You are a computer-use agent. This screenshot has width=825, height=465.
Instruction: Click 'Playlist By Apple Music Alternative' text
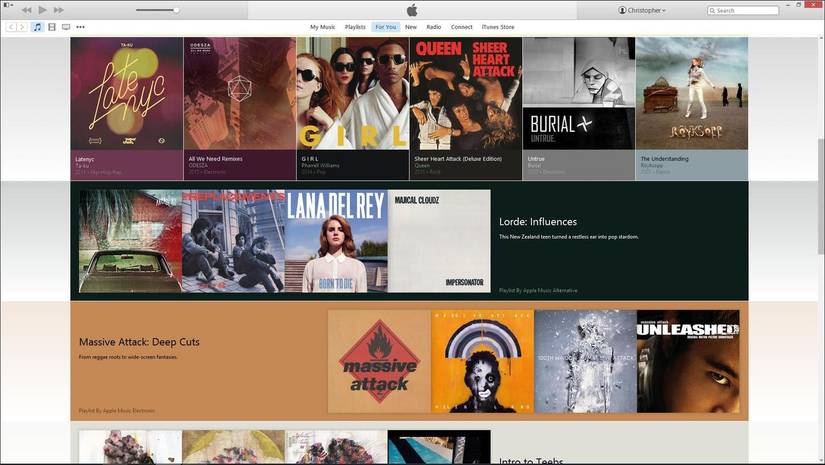tap(538, 290)
